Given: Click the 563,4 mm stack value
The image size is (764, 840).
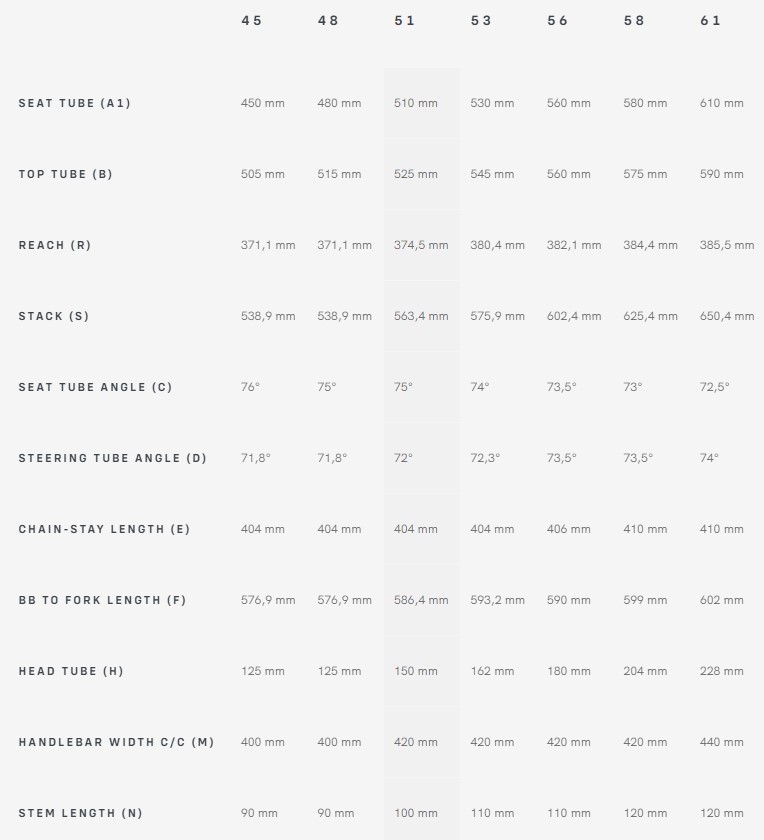Looking at the screenshot, I should point(421,316).
